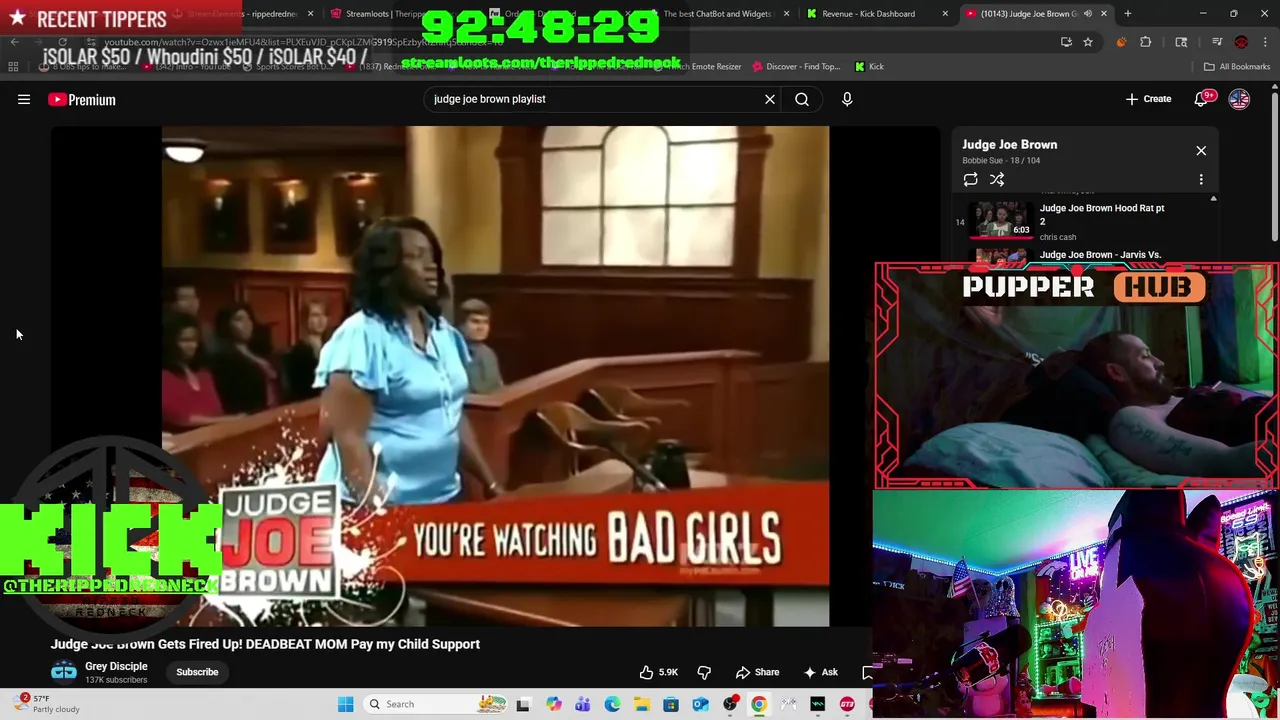Viewport: 1280px width, 720px height.
Task: Open YouTube account avatar menu
Action: [1239, 99]
